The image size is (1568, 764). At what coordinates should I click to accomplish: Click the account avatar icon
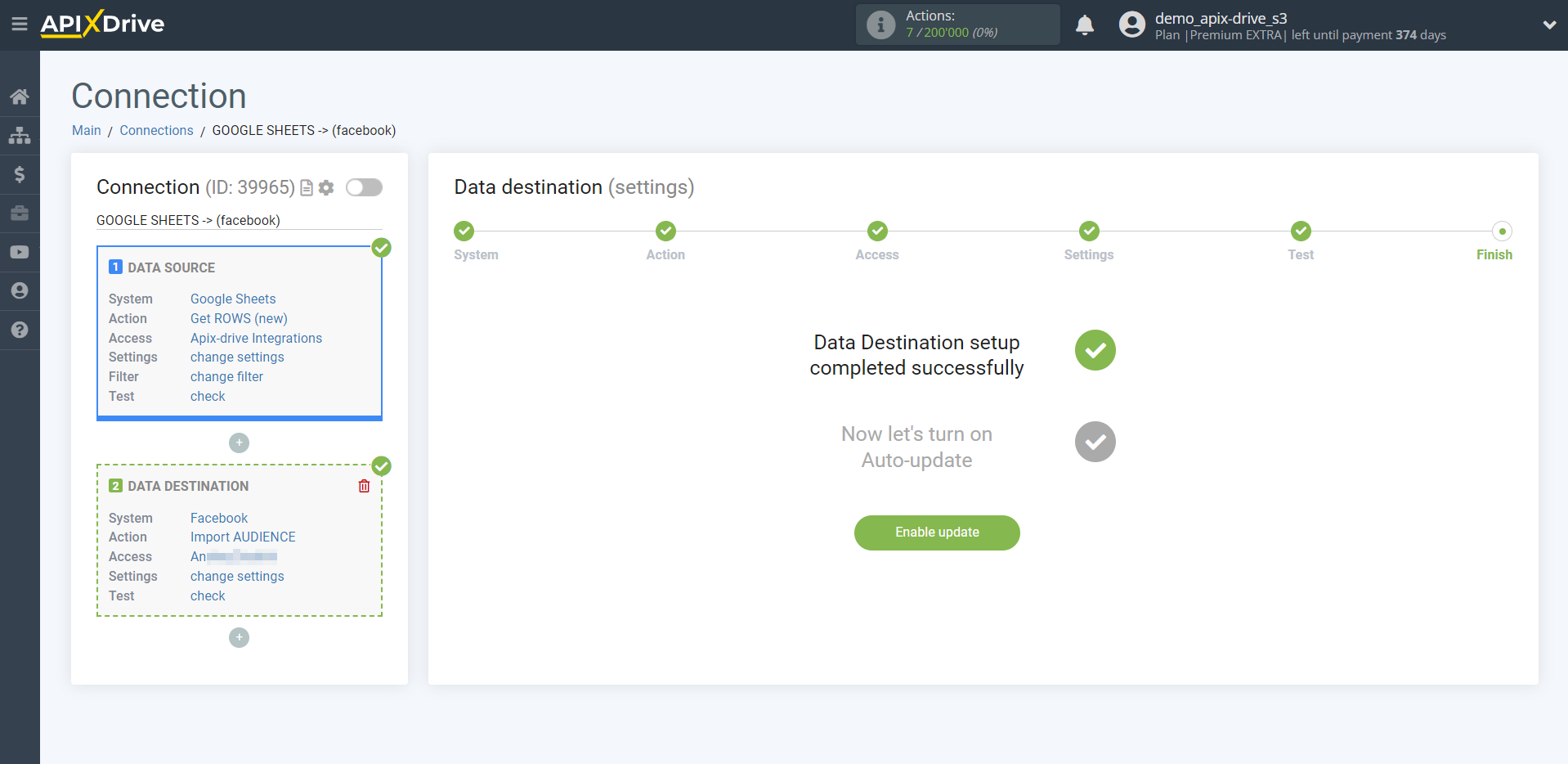coord(1132,25)
